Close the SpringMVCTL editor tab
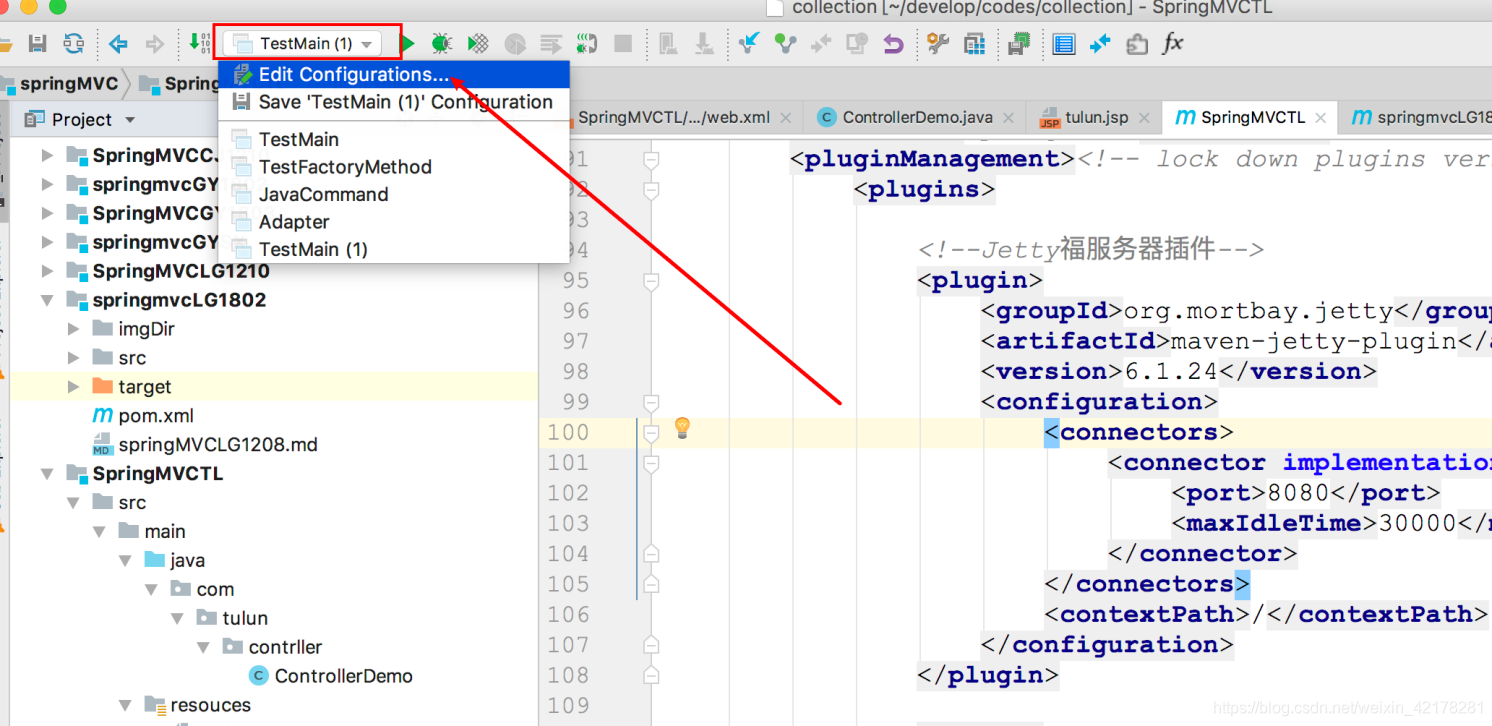 click(x=1322, y=118)
